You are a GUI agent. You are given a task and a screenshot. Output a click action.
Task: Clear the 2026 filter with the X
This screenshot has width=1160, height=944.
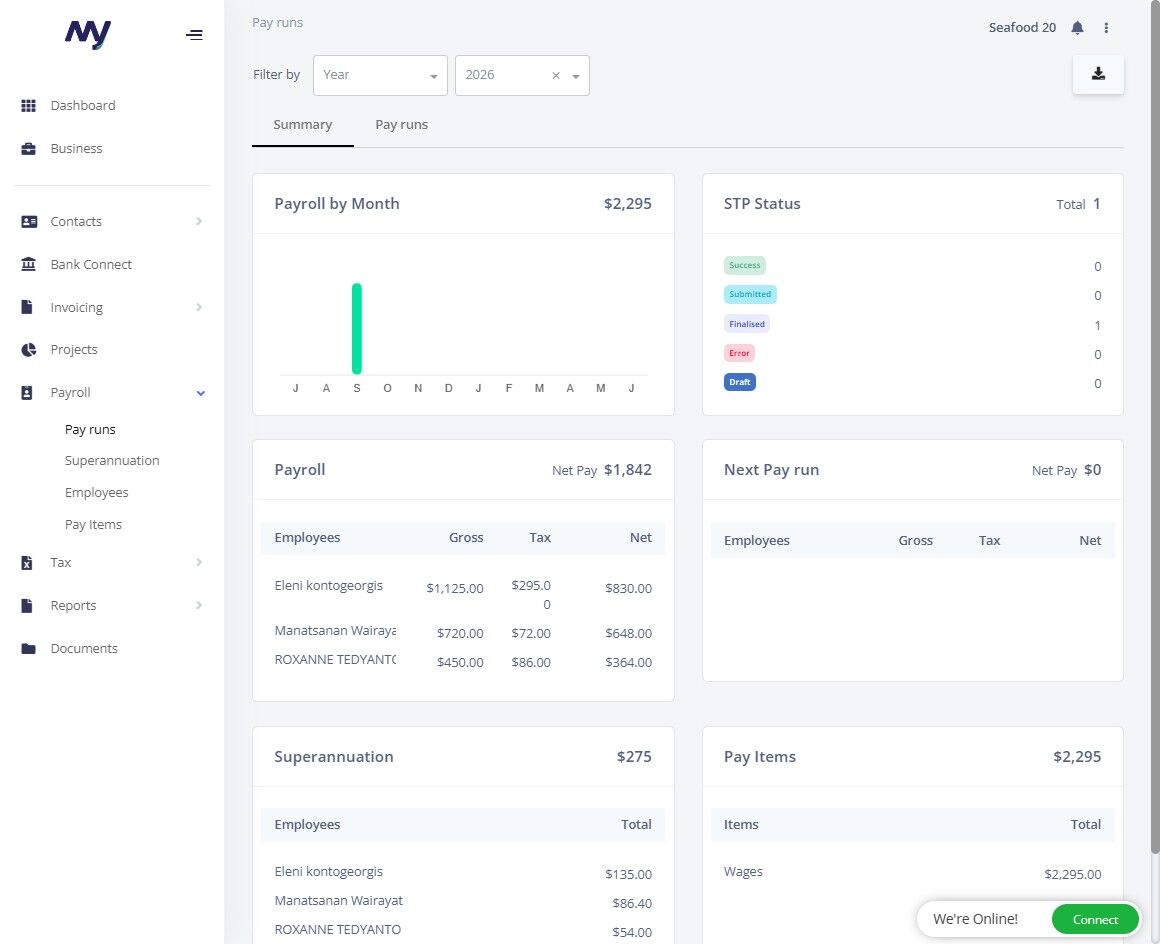click(x=556, y=75)
